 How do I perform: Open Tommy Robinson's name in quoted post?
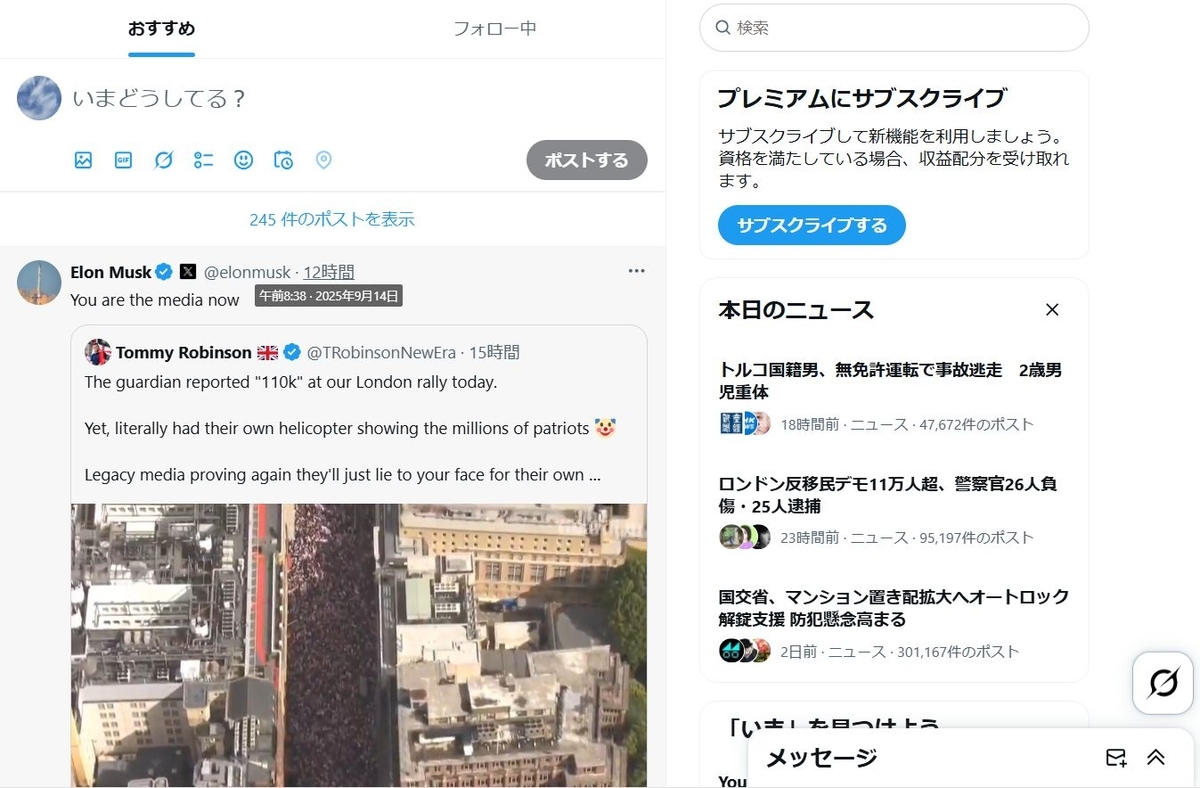coord(184,352)
